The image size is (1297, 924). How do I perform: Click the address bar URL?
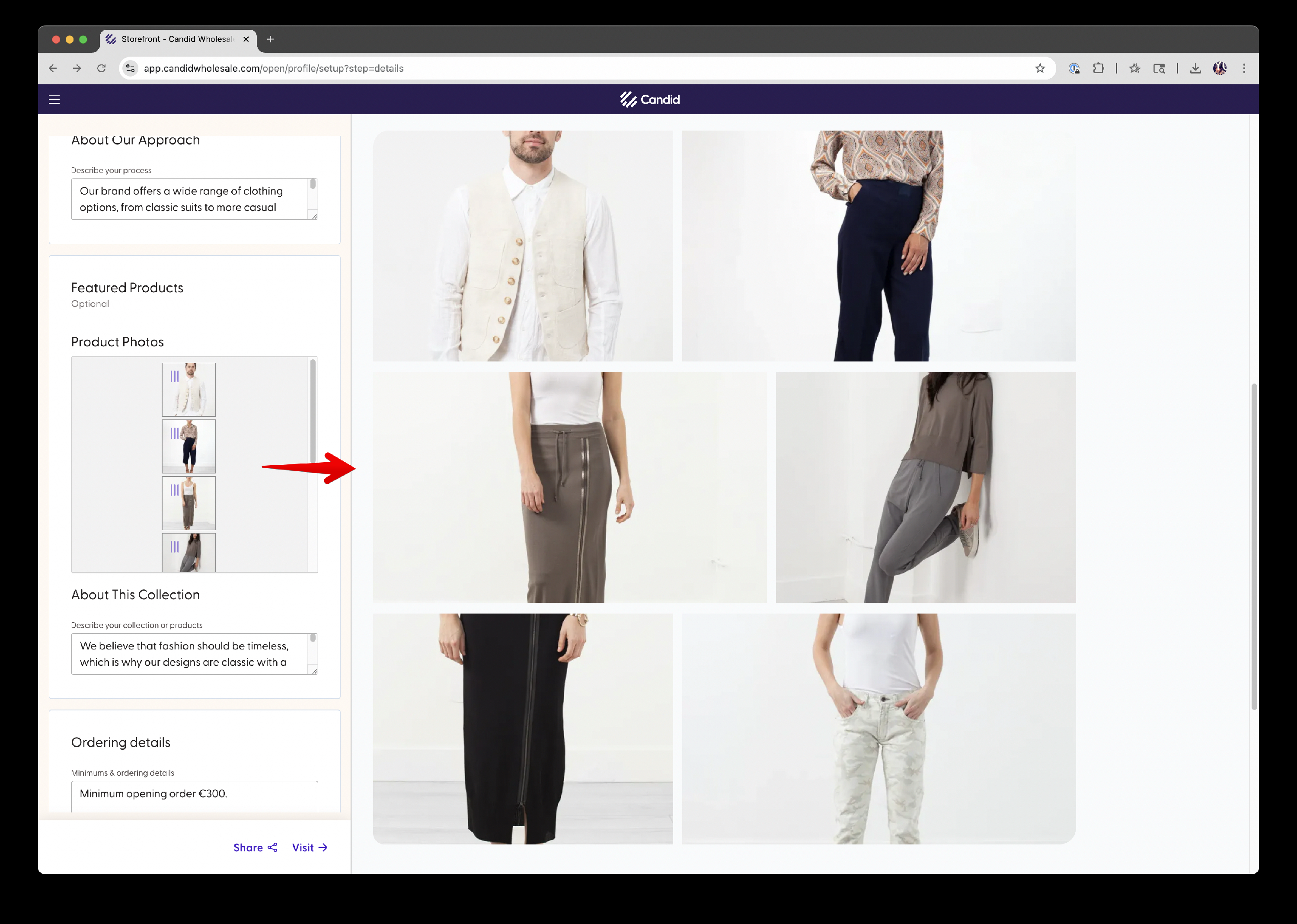click(x=274, y=68)
